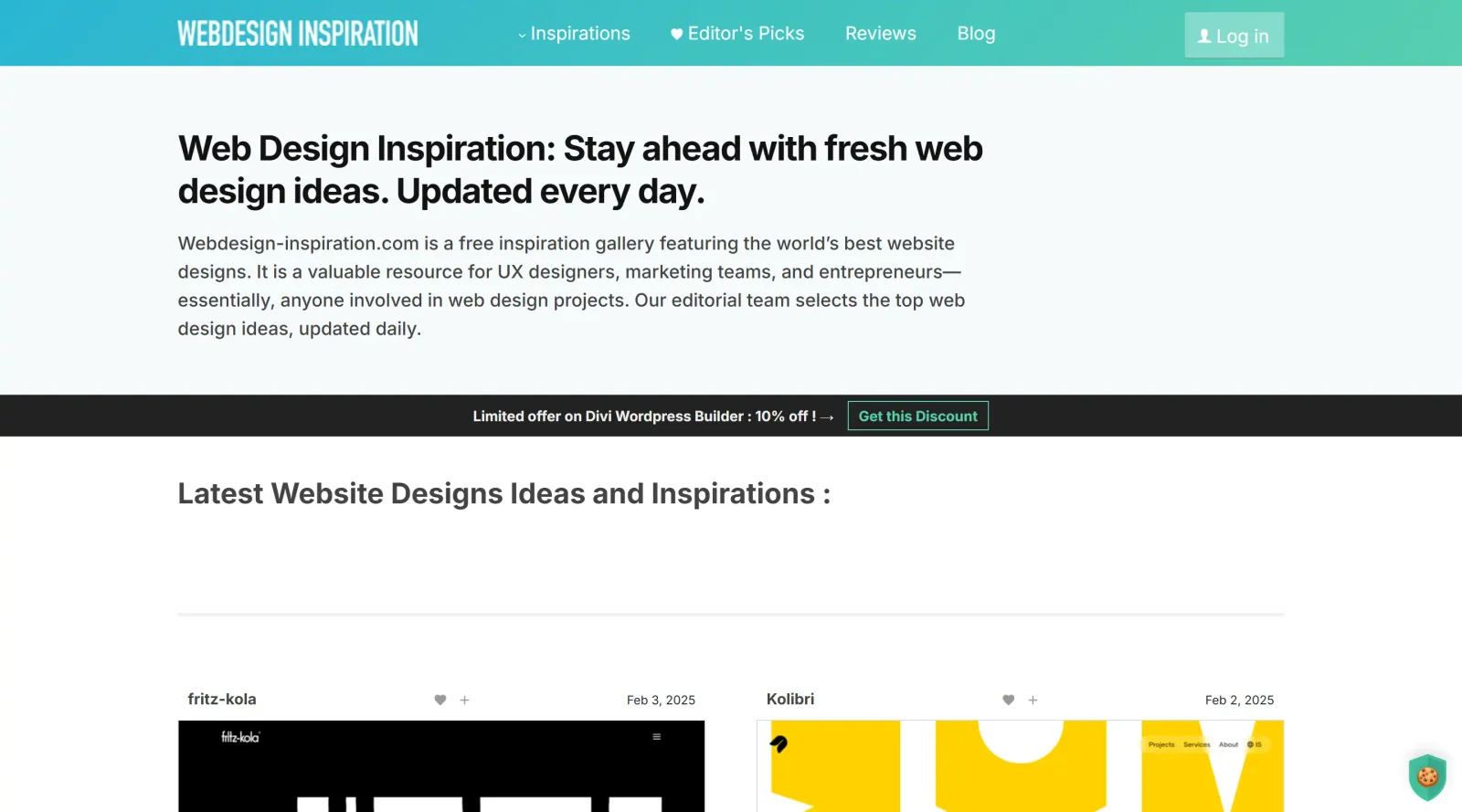Favorite the Kolibri design via the heart icon
The height and width of the screenshot is (812, 1462).
(x=1009, y=700)
